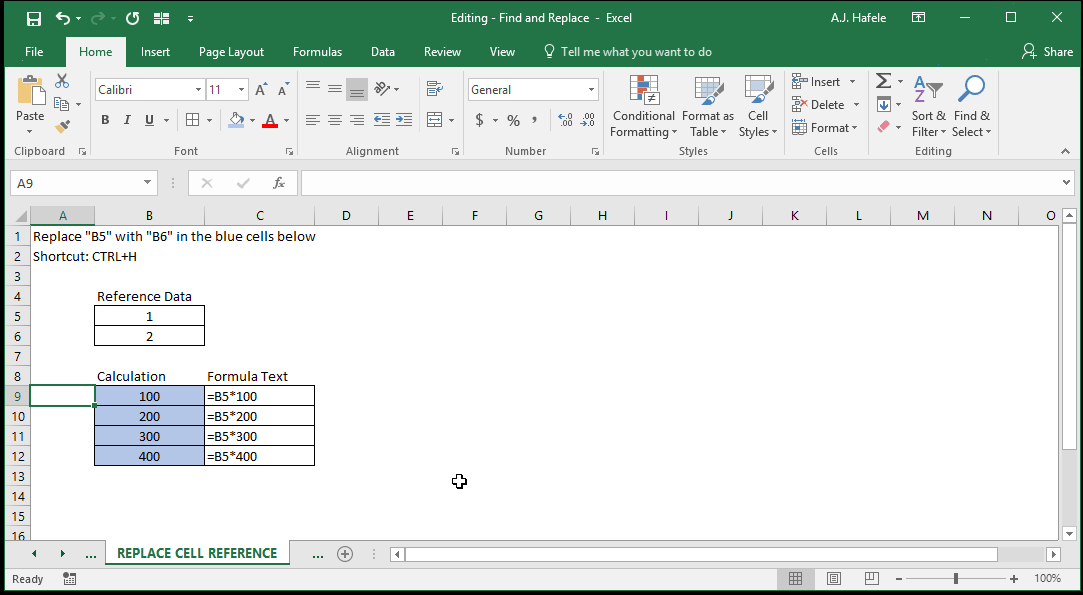Image resolution: width=1083 pixels, height=595 pixels.
Task: Switch to the Formulas ribbon tab
Action: tap(317, 52)
